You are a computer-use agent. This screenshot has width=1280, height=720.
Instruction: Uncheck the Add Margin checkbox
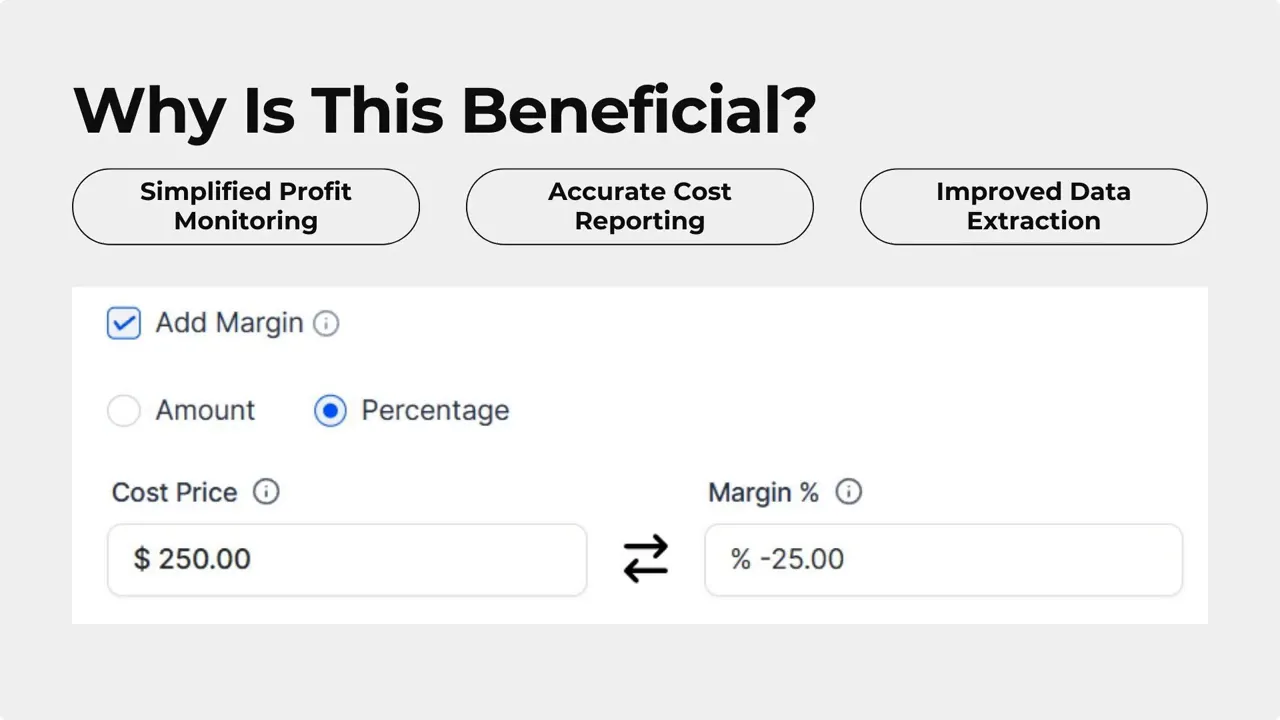pyautogui.click(x=123, y=323)
